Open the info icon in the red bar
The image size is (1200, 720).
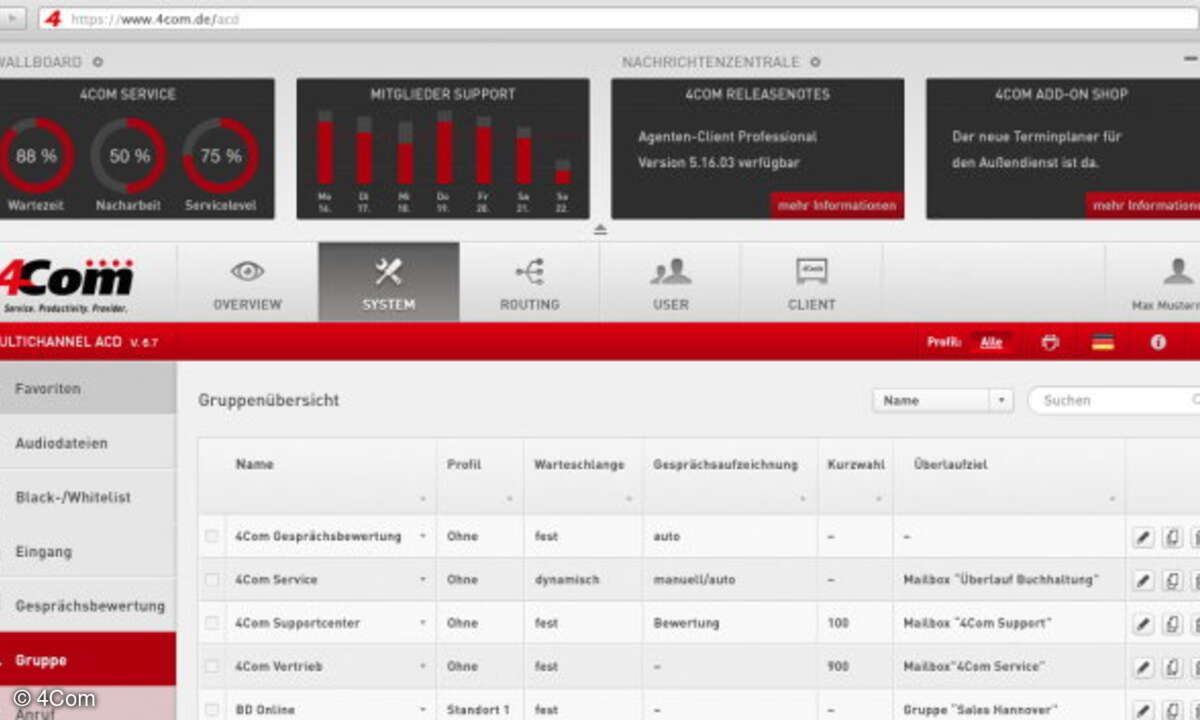(1158, 342)
